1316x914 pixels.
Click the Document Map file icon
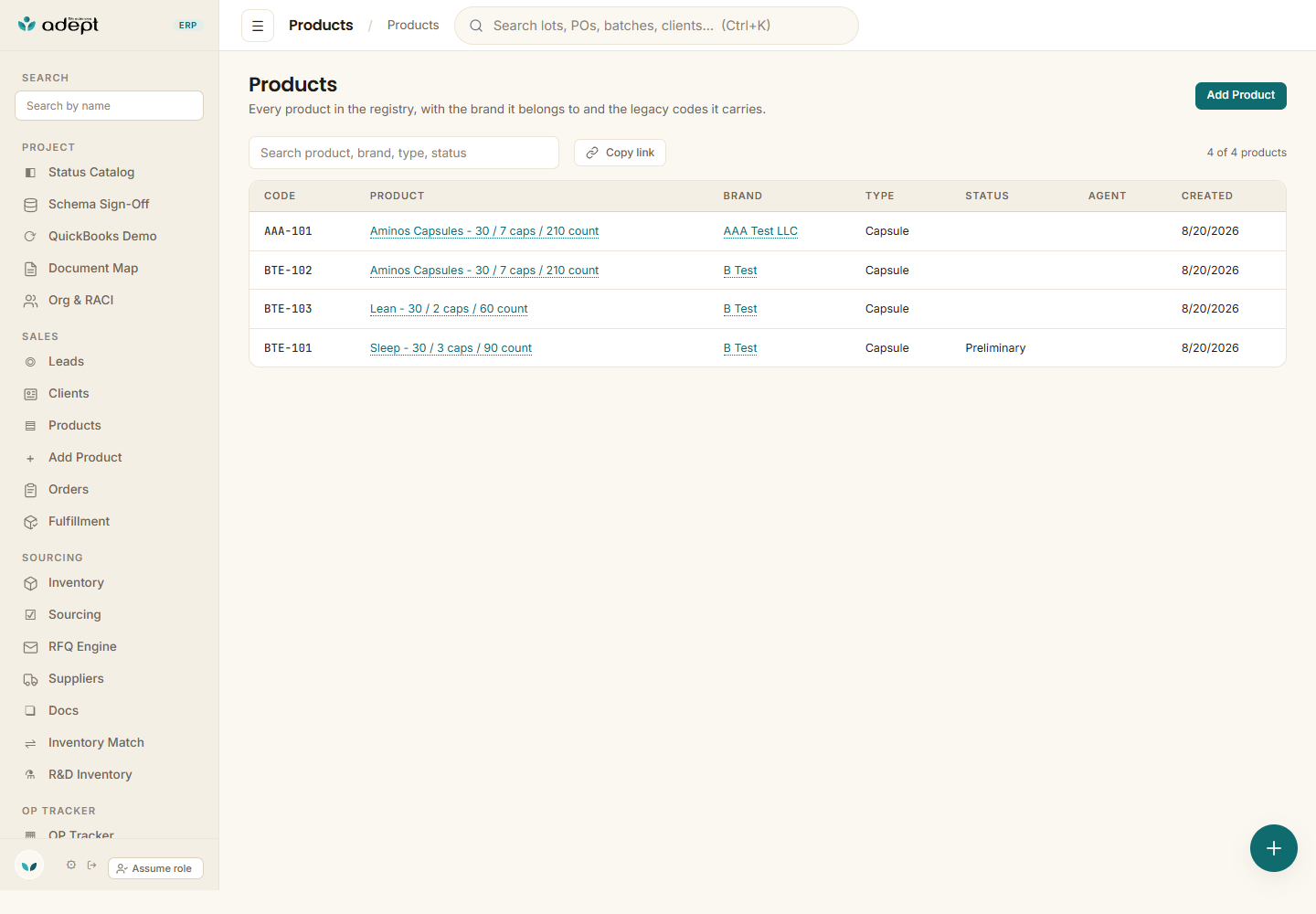[30, 269]
